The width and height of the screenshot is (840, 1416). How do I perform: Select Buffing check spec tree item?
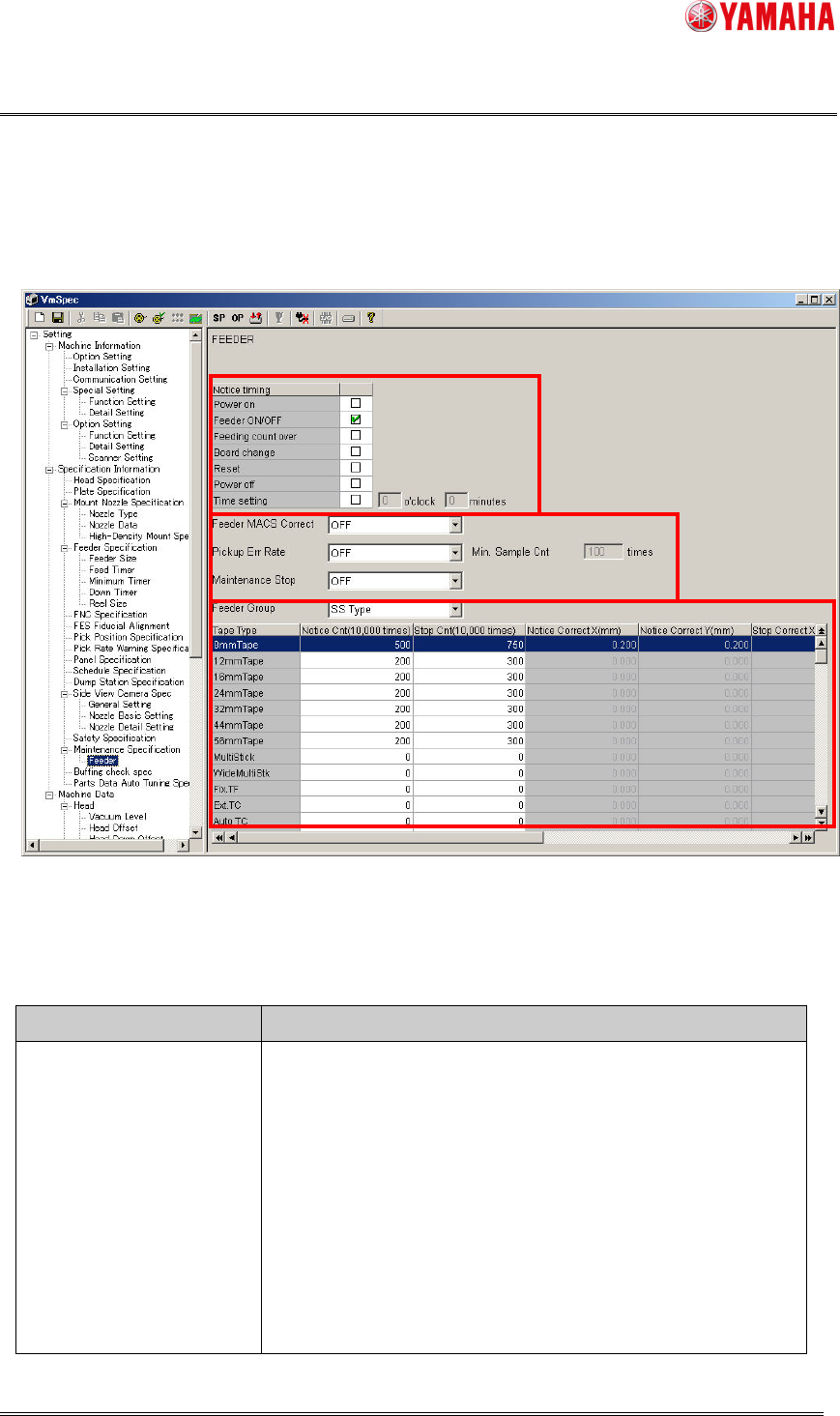coord(112,772)
